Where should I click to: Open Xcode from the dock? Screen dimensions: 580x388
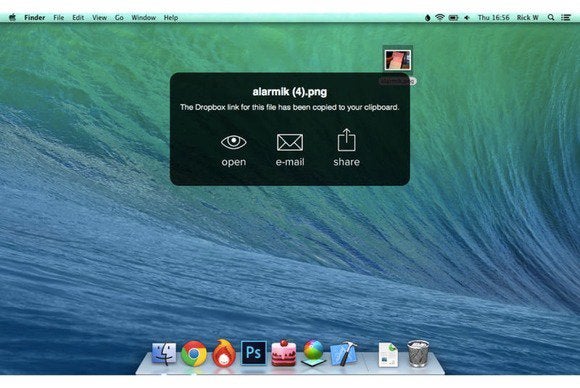pyautogui.click(x=344, y=354)
